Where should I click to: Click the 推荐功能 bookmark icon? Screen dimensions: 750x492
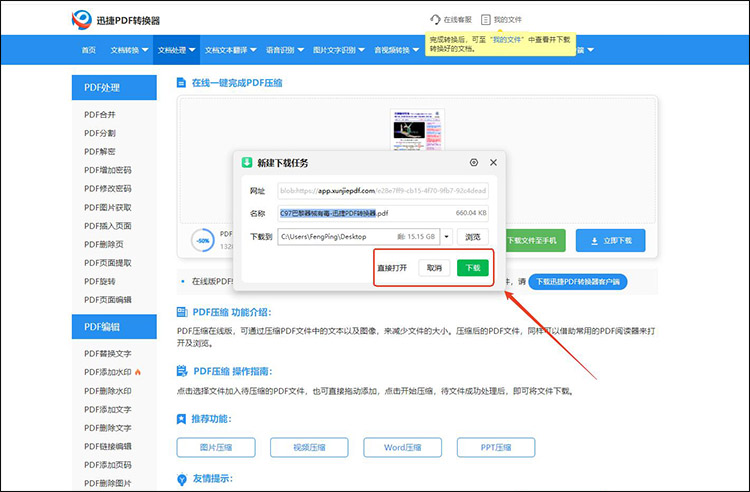[181, 419]
